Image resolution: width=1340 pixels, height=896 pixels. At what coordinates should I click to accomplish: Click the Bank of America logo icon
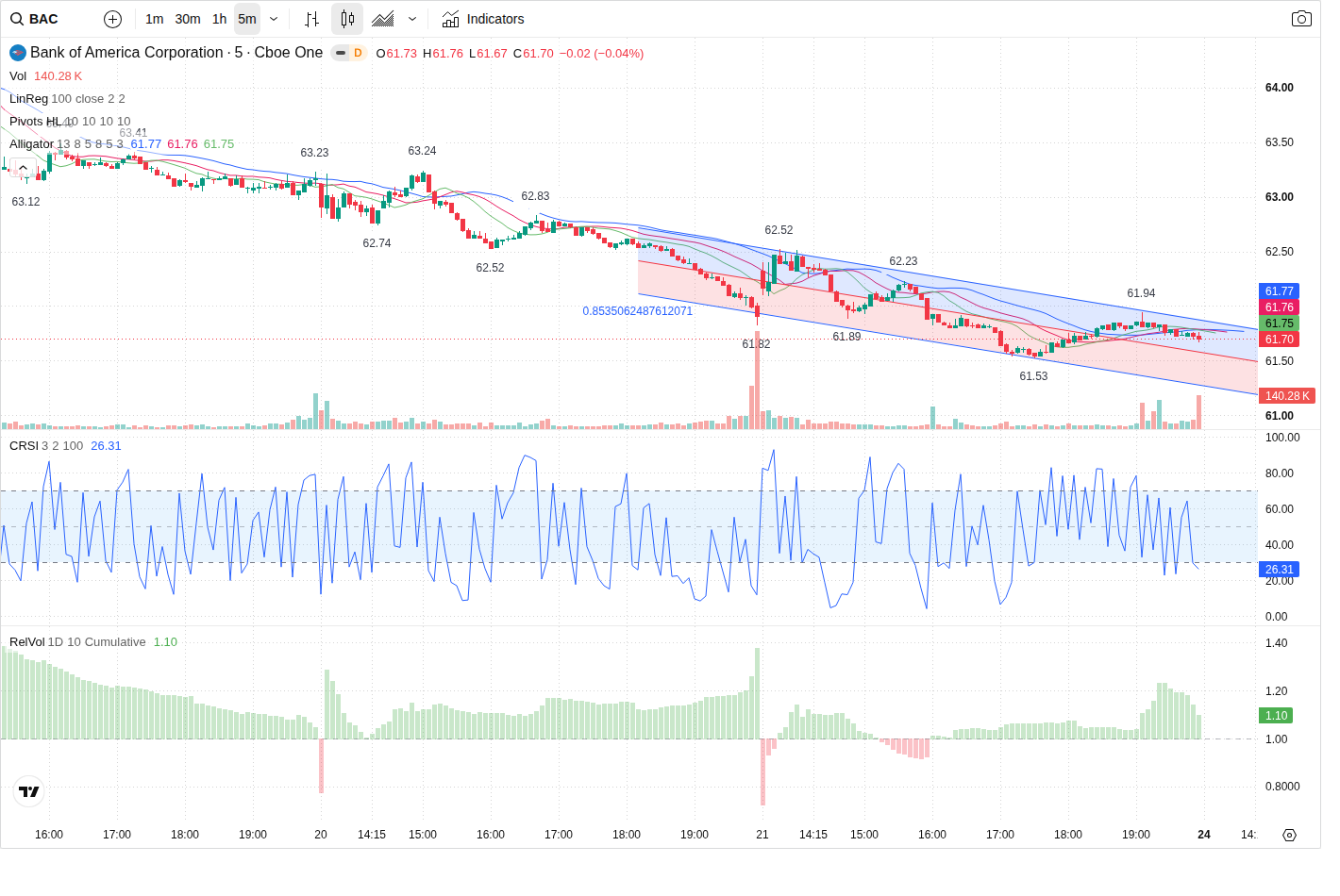coord(17,53)
